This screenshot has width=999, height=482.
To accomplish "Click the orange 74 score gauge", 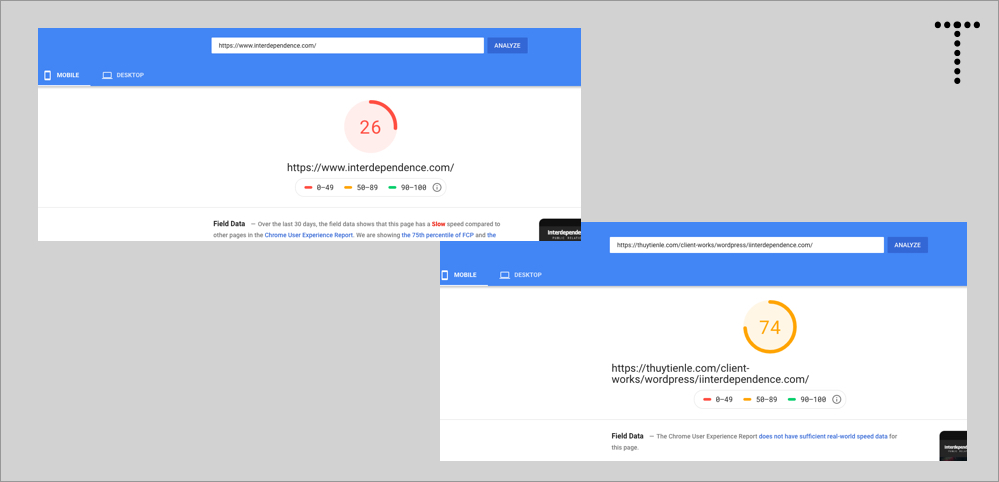I will point(770,327).
